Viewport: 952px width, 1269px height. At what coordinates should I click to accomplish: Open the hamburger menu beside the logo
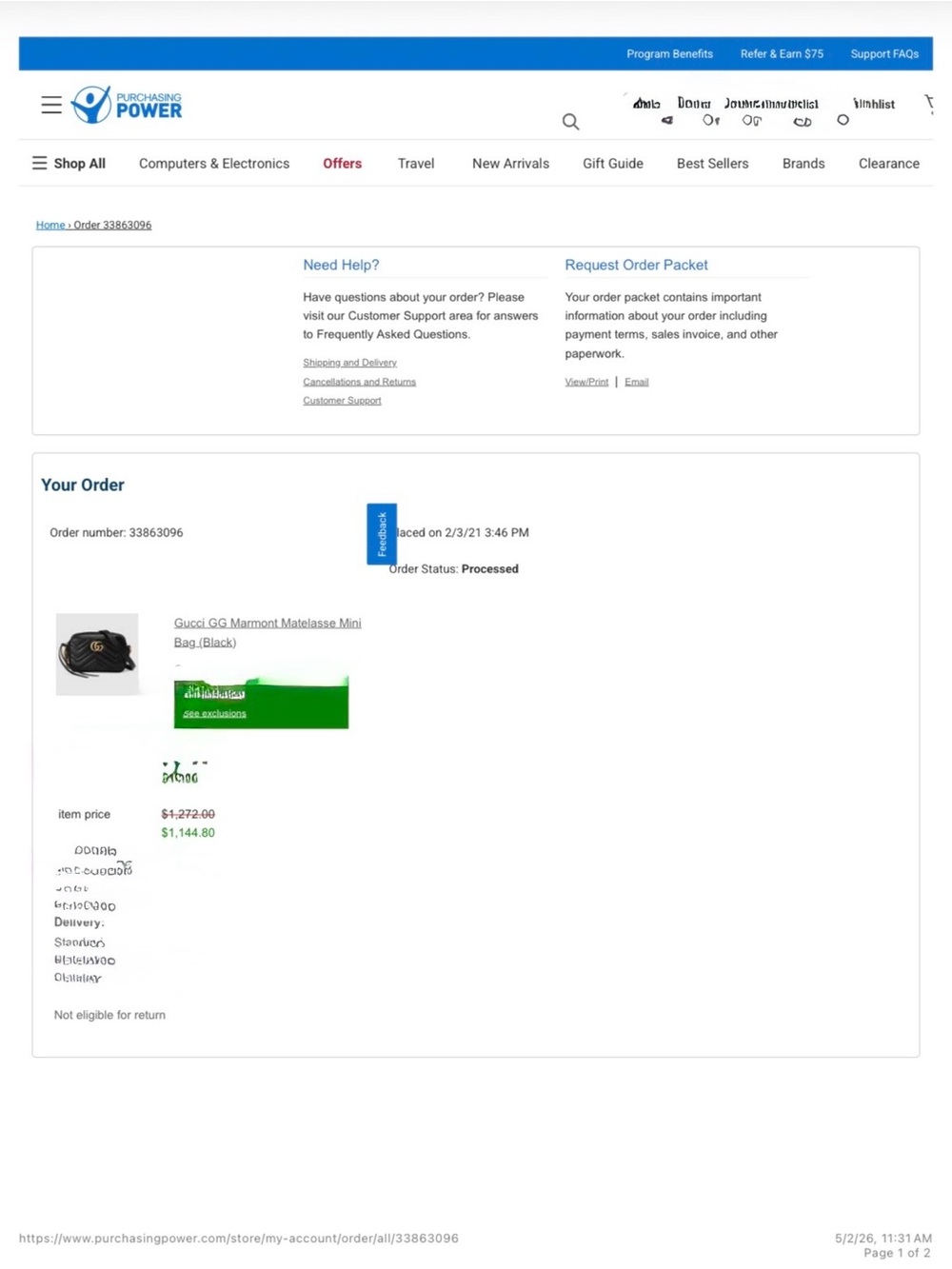point(51,105)
